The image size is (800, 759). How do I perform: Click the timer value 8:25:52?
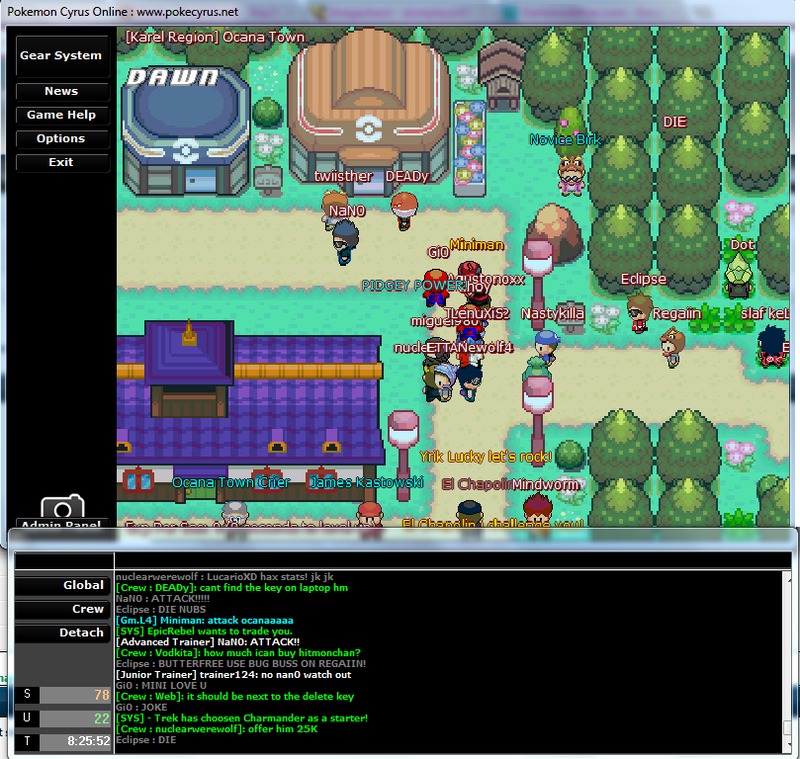75,741
